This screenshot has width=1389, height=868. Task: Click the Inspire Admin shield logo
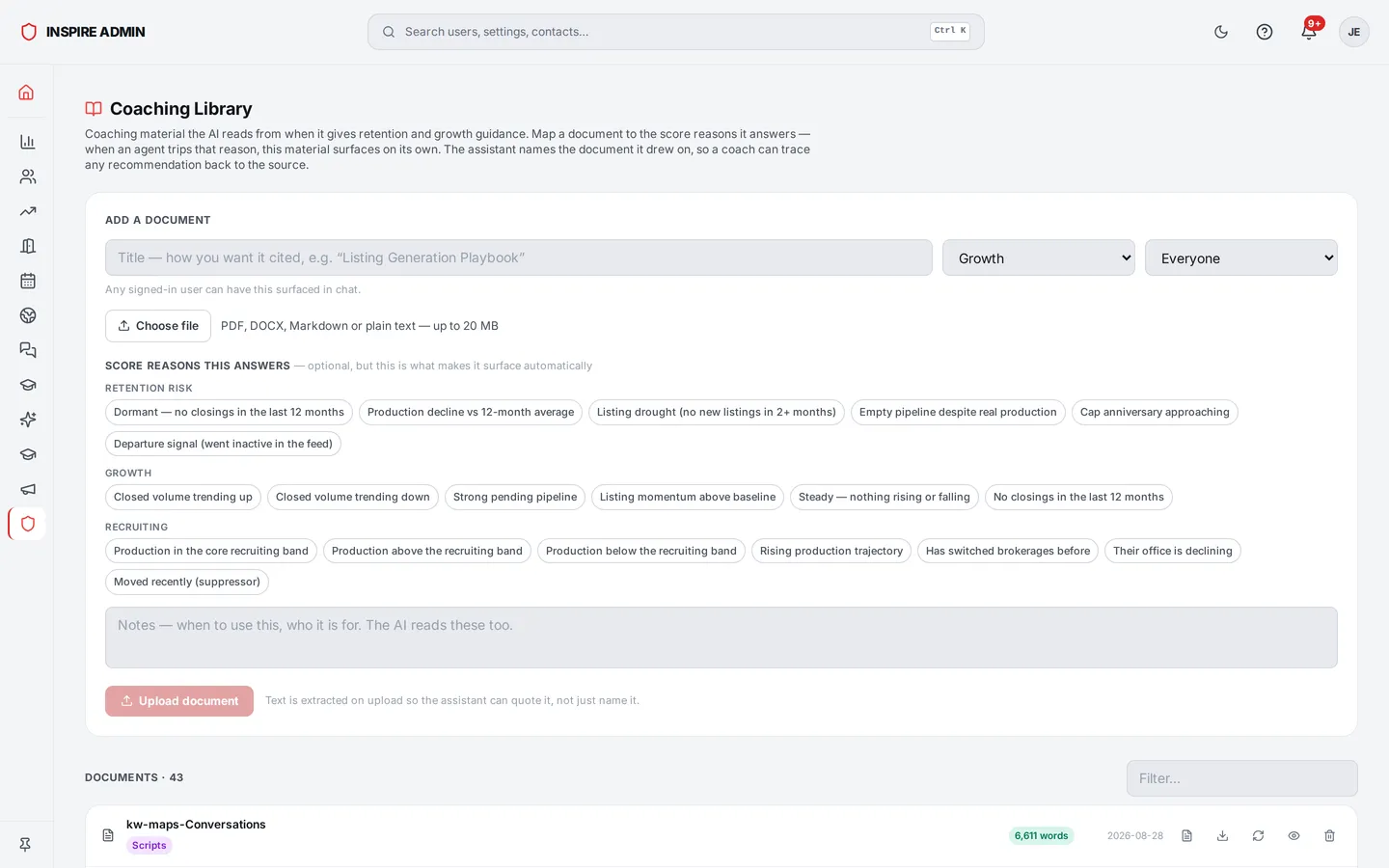tap(29, 32)
